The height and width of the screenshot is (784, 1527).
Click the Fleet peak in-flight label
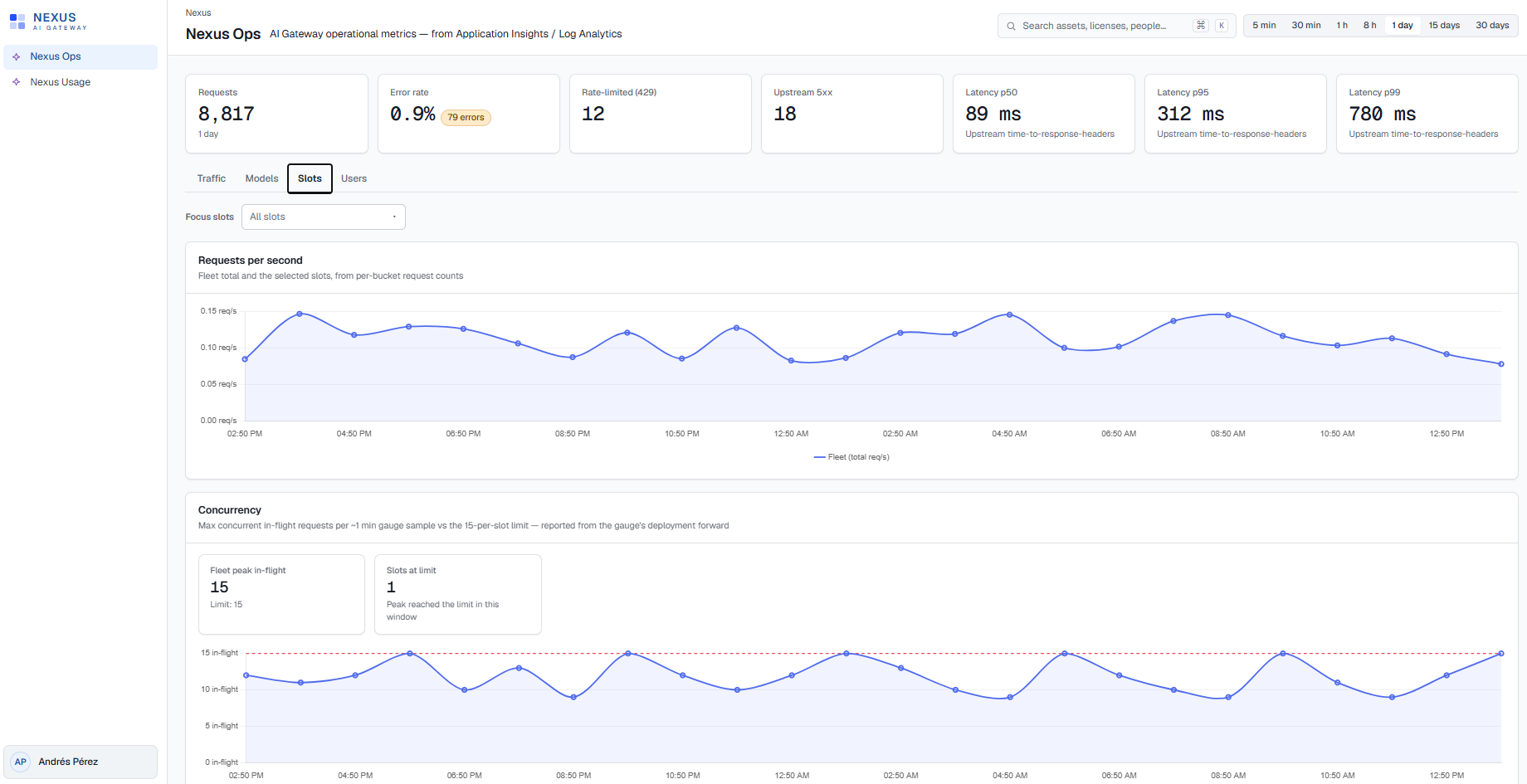248,571
